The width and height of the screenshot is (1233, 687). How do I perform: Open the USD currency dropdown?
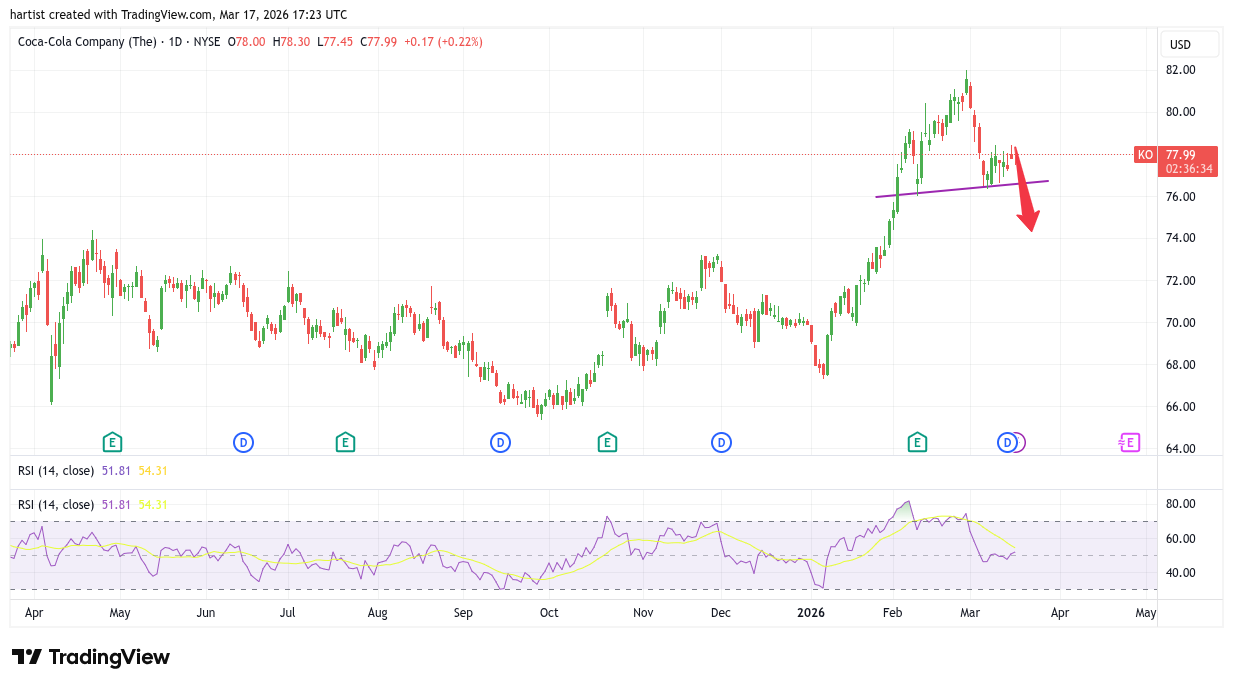(1188, 44)
